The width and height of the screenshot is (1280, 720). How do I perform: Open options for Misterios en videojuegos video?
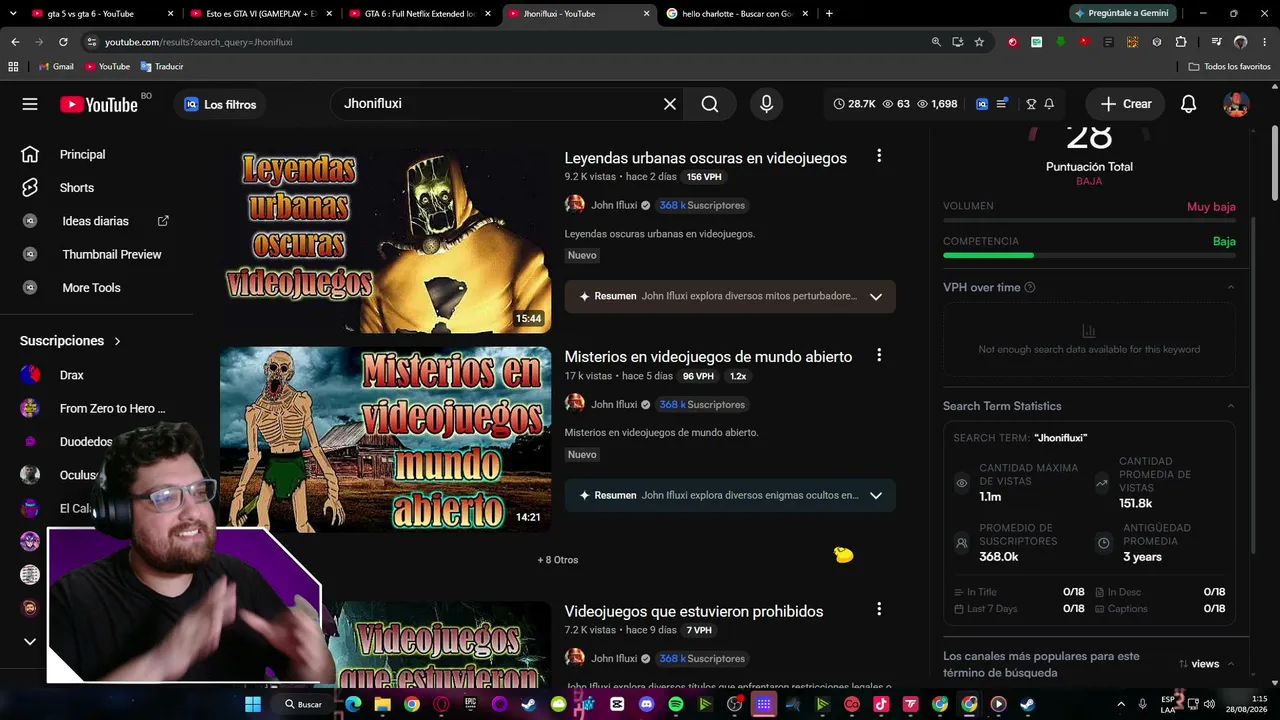click(879, 355)
